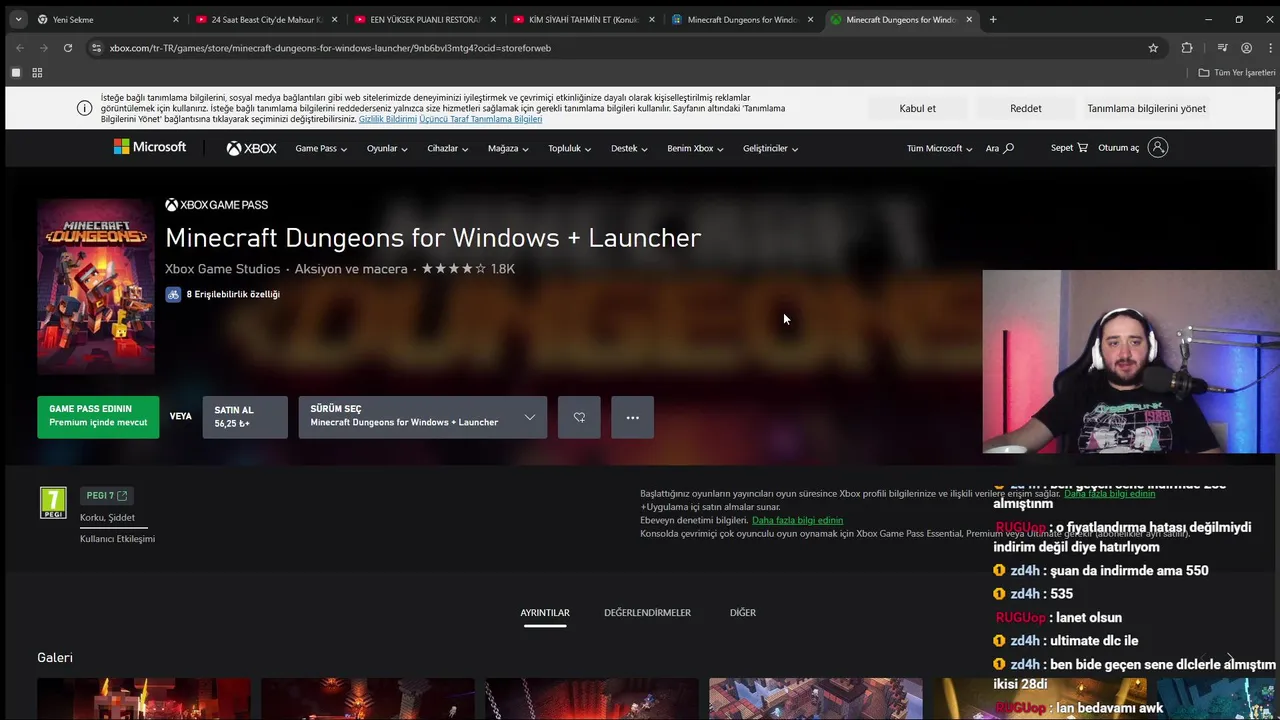Click the Minecraft Dungeons cover art

coord(96,286)
